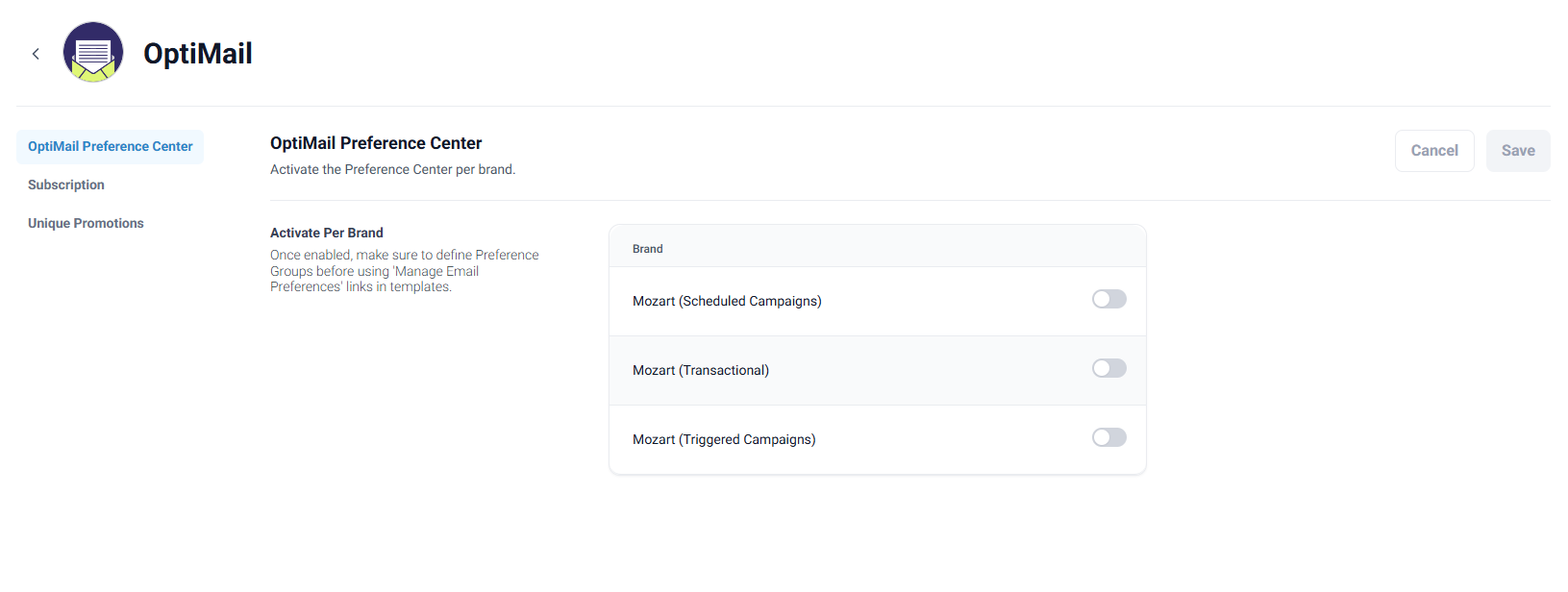Click the OptiMail envelope logo
This screenshot has width=1568, height=592.
click(93, 52)
